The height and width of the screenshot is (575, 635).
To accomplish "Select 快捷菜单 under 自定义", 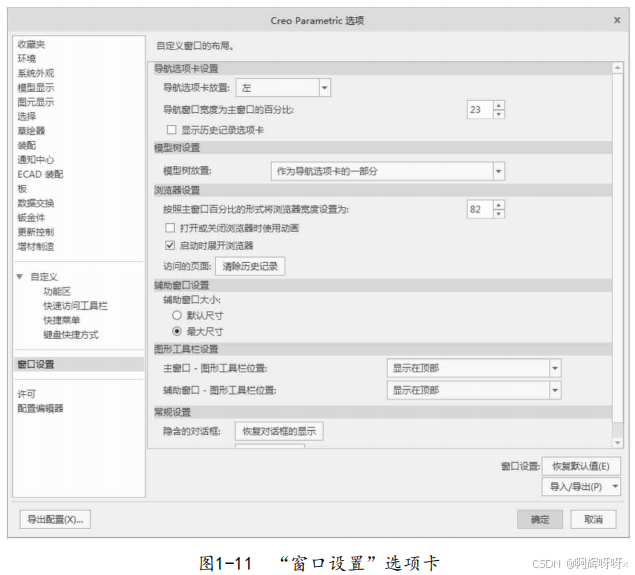I will (62, 320).
